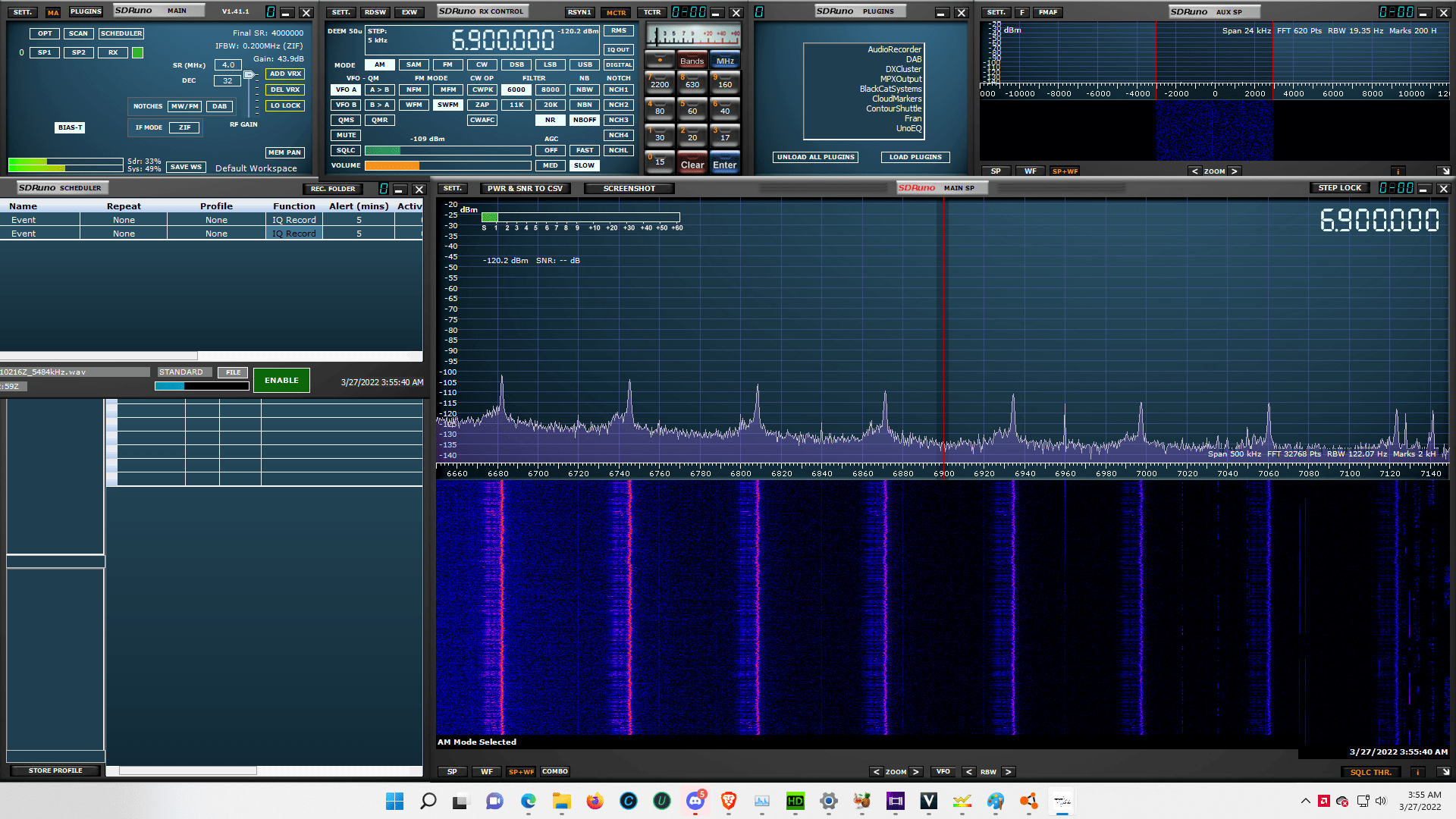1456x819 pixels.
Task: Click the info (i) icon in Main SP
Action: tap(1418, 771)
